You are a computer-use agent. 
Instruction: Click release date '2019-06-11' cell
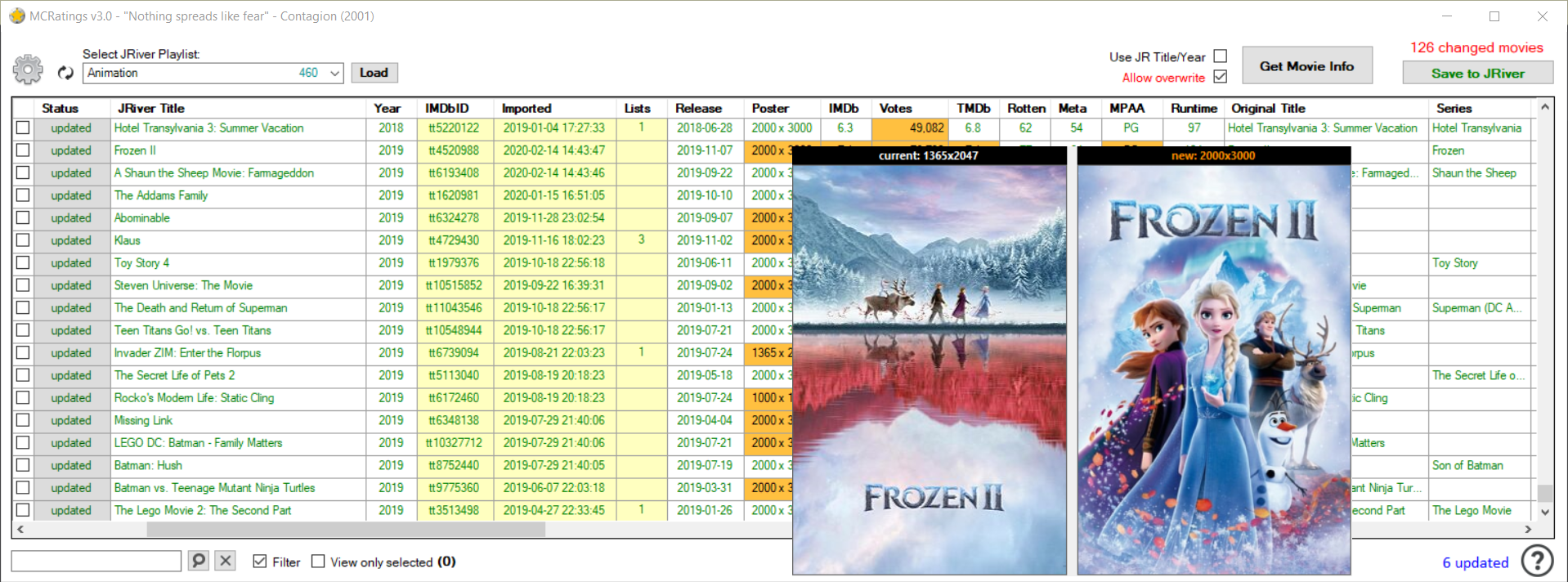click(704, 263)
